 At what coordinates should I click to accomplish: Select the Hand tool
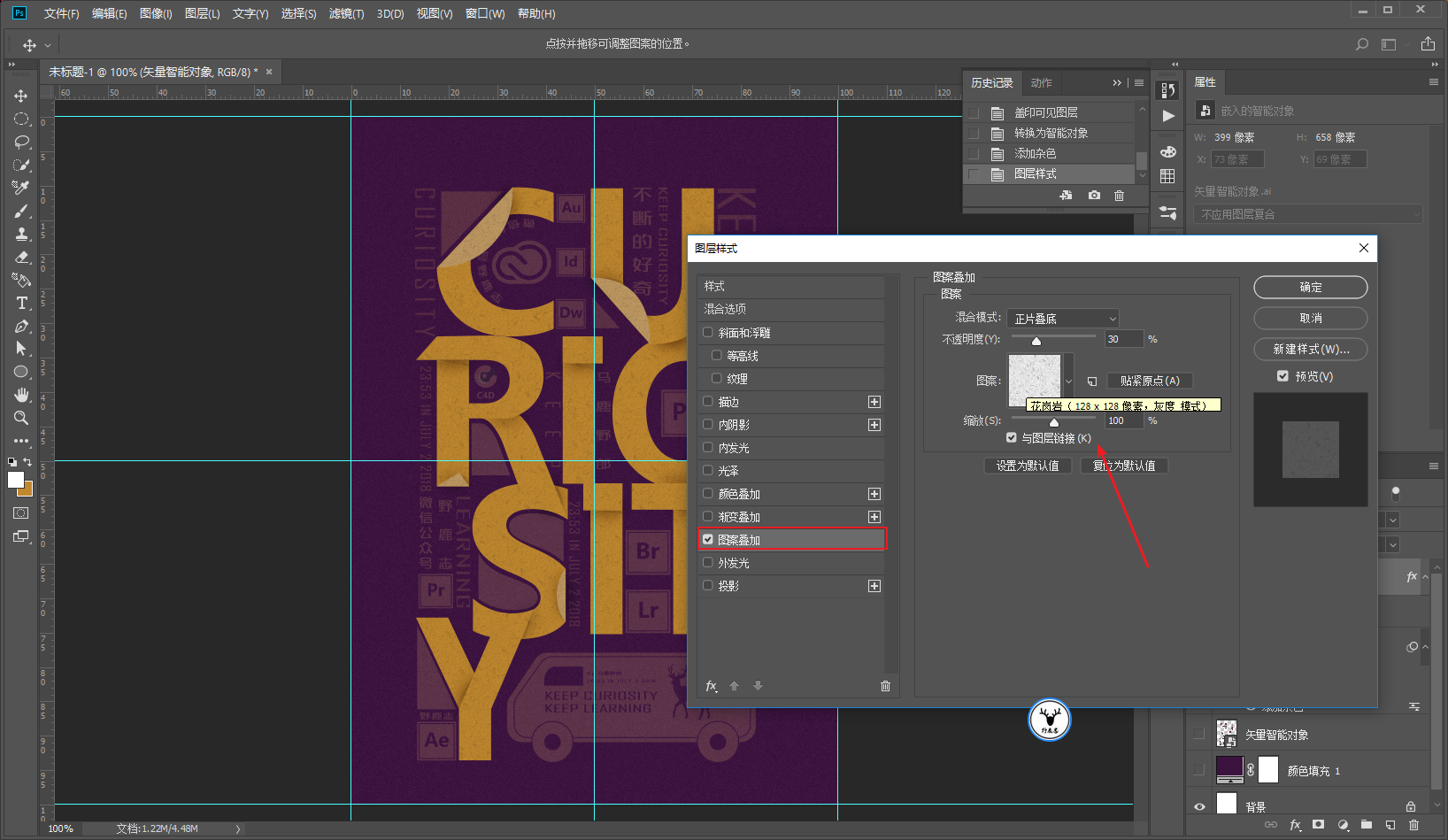click(x=21, y=395)
